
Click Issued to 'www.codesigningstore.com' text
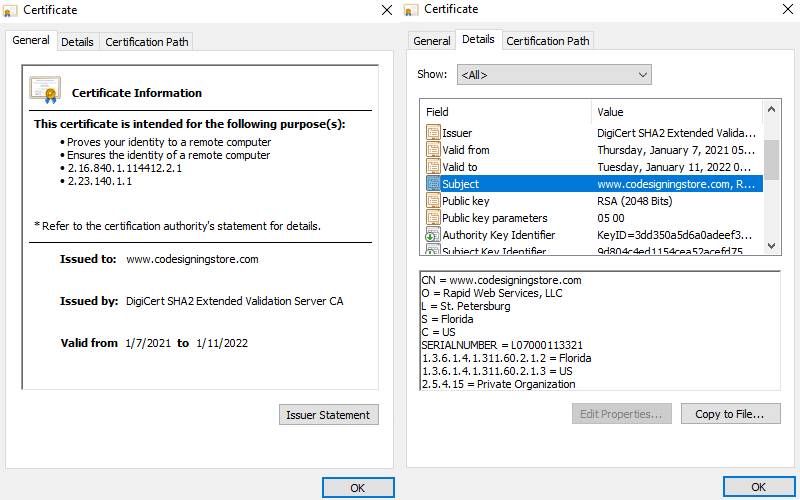click(x=192, y=259)
